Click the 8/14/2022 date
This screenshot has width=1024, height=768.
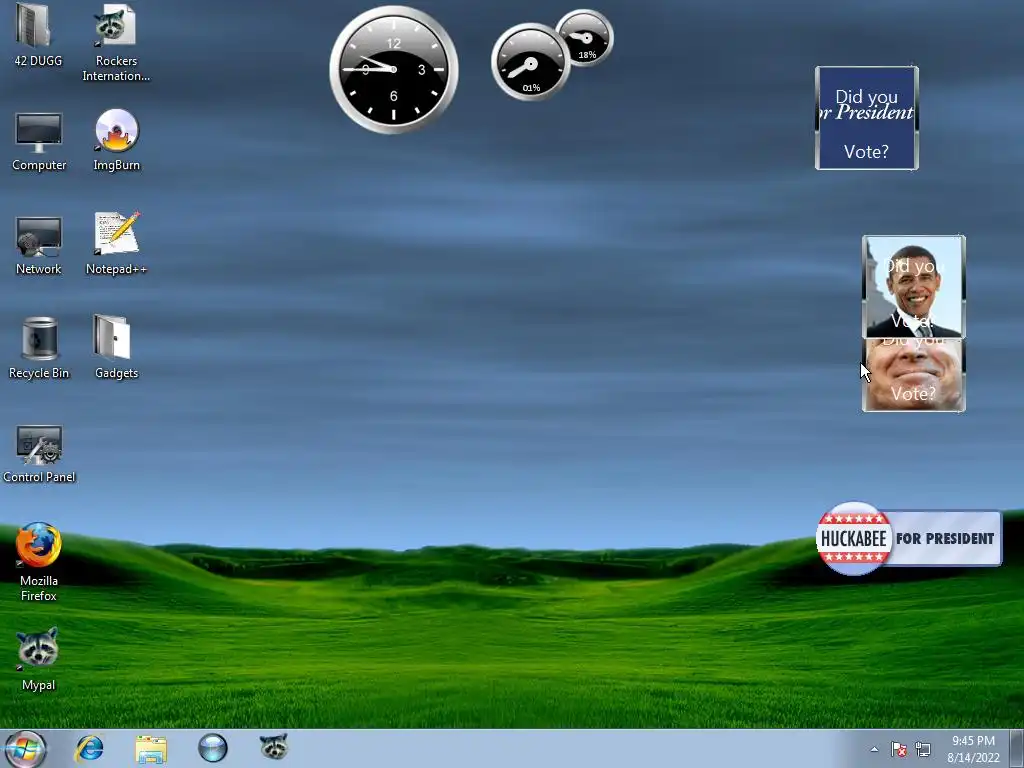(x=973, y=758)
